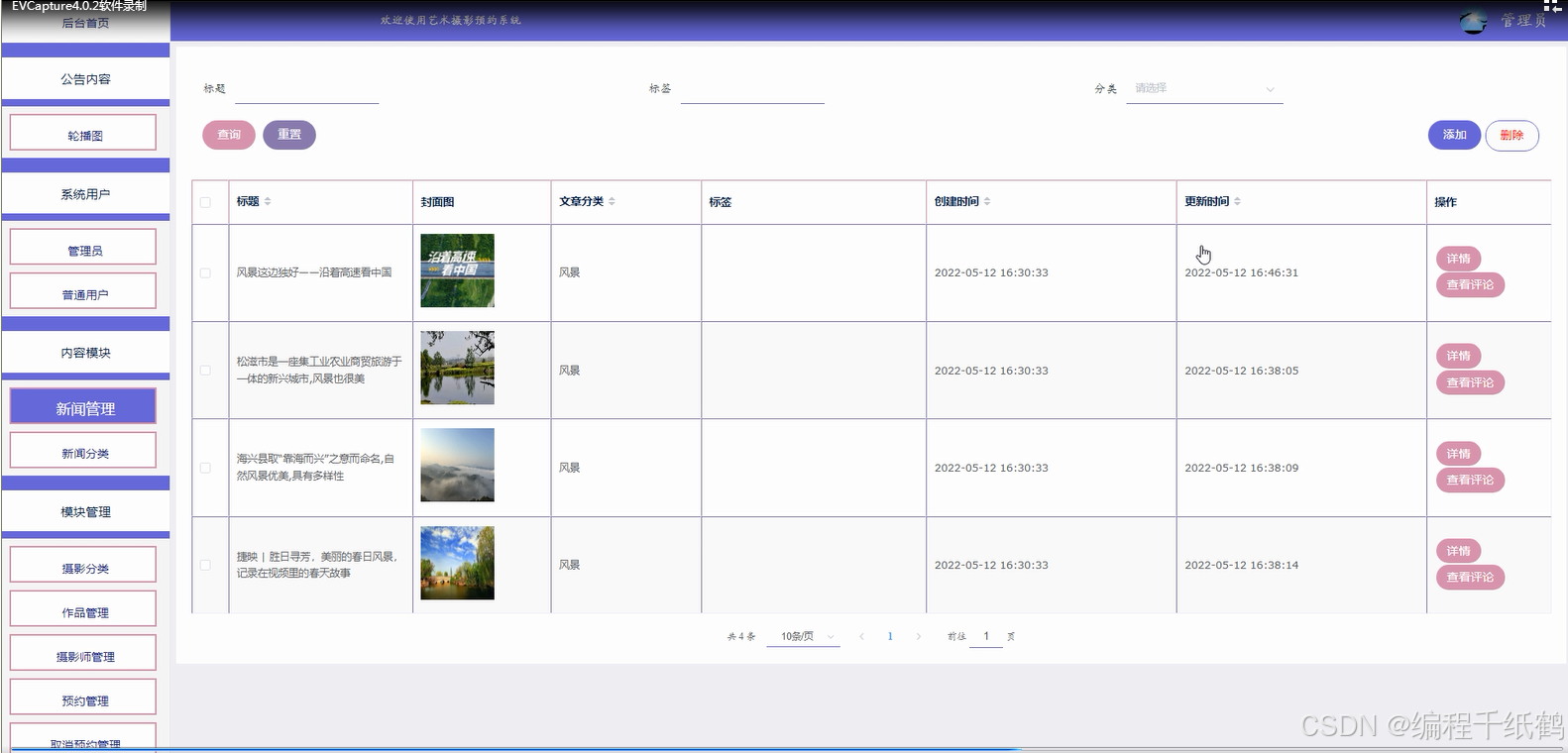Screen dimensions: 1568x753
Task: Select 新闻管理 in the sidebar
Action: [x=83, y=406]
